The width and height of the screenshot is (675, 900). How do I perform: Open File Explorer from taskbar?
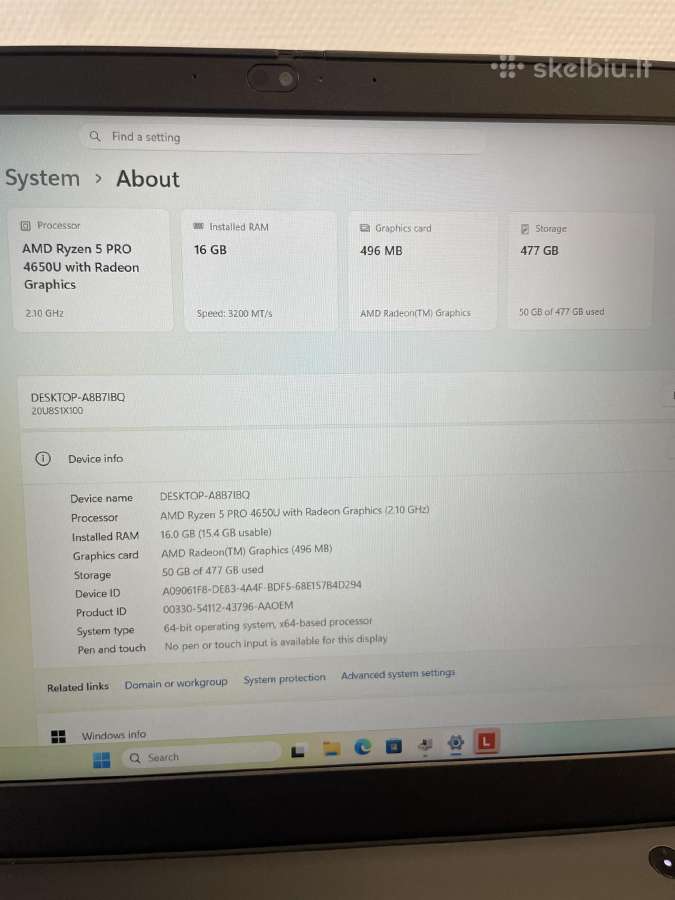pos(331,748)
